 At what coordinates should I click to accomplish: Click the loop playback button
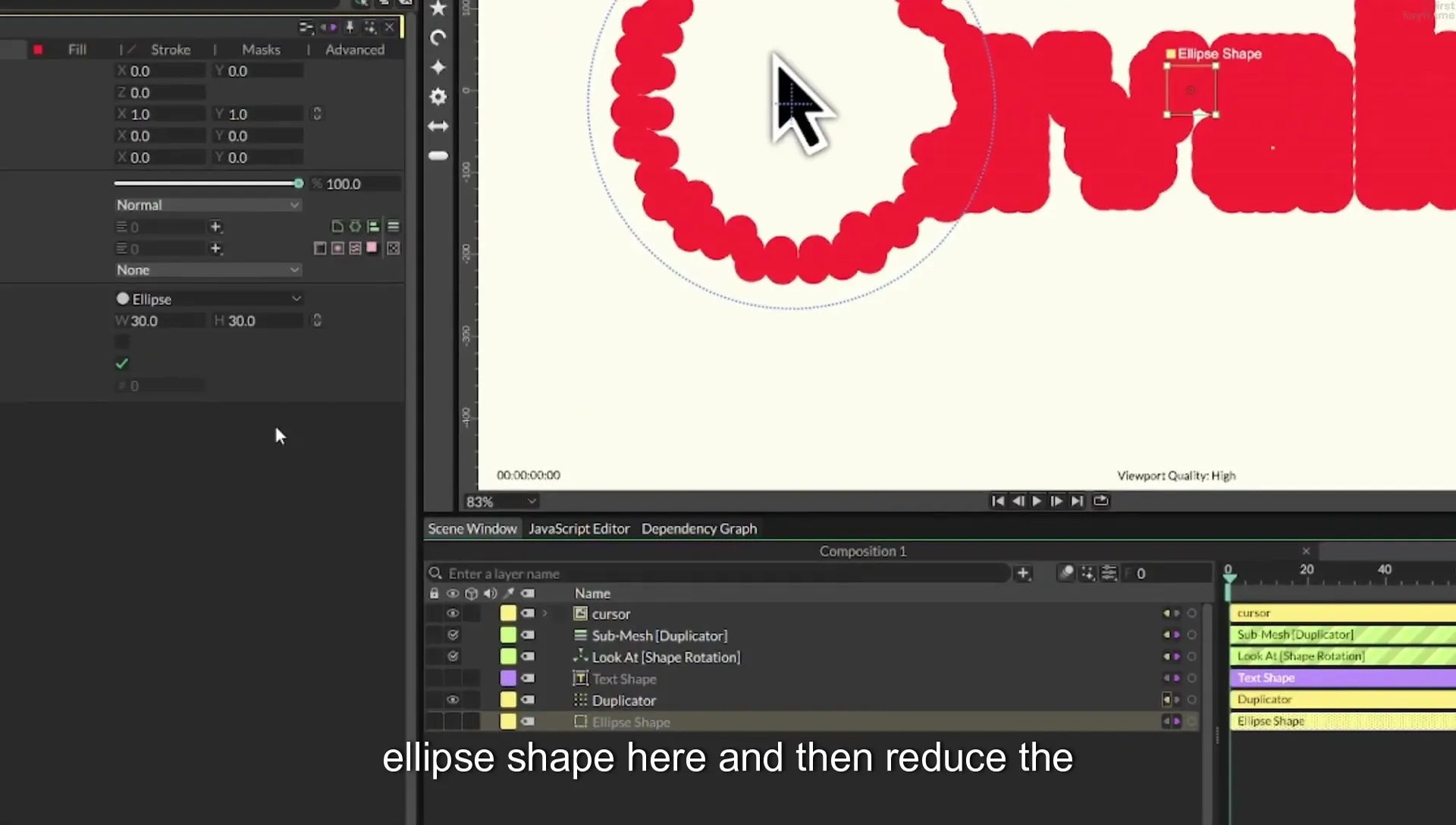[1100, 501]
